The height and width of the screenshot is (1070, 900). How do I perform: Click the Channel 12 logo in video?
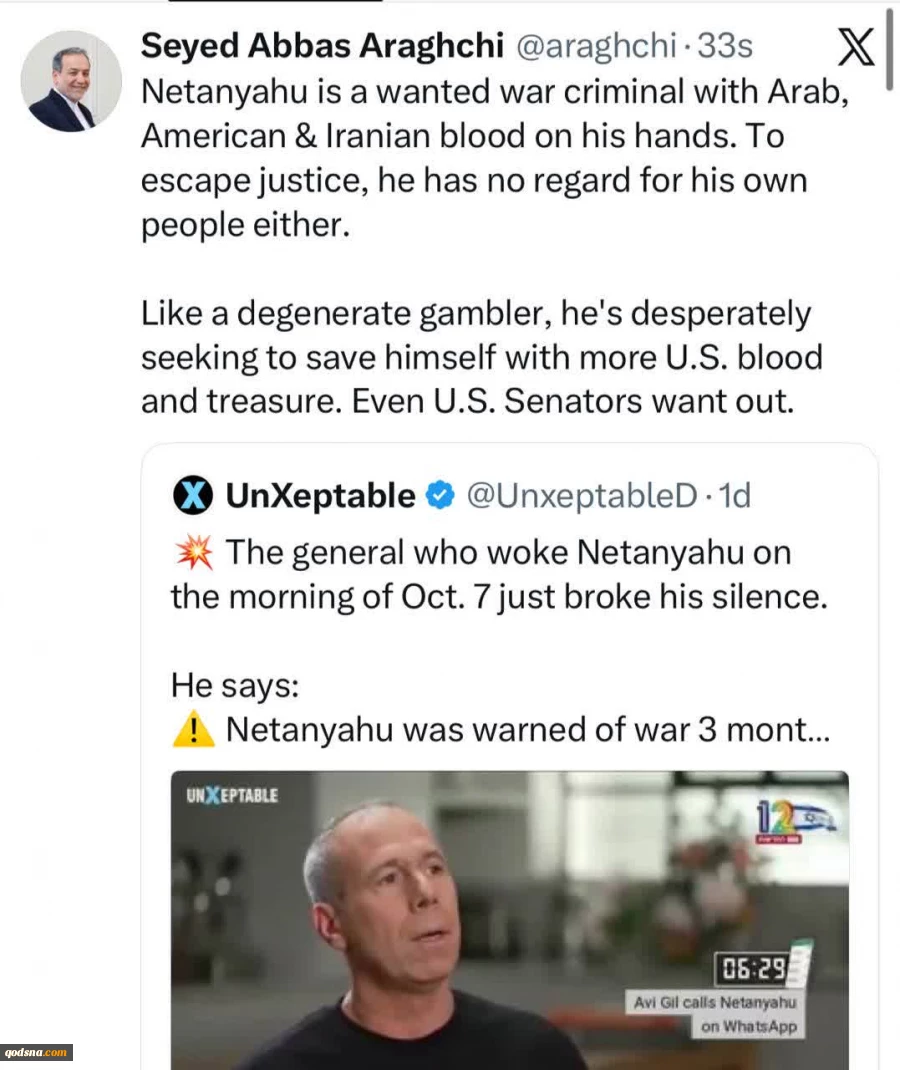pos(796,822)
